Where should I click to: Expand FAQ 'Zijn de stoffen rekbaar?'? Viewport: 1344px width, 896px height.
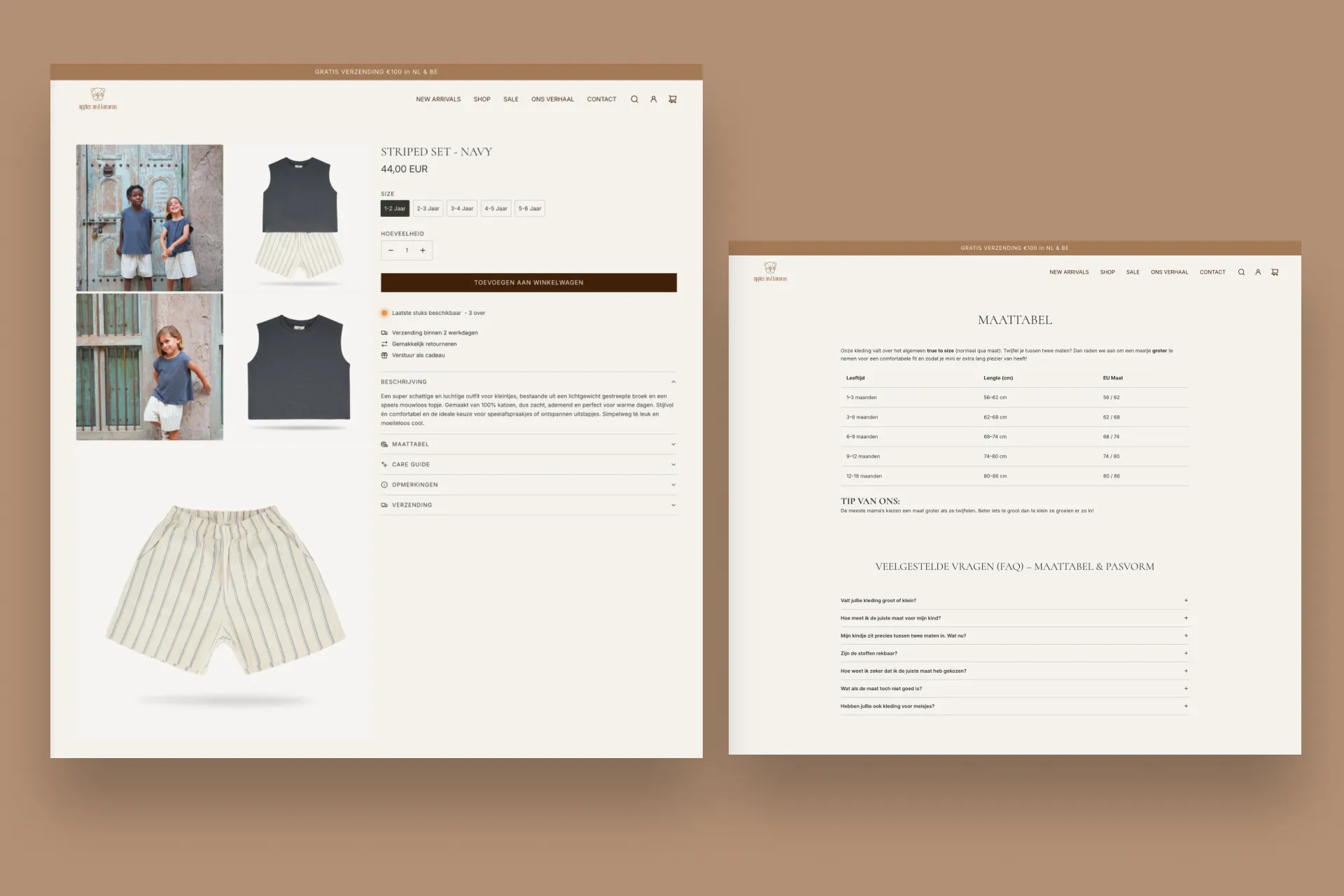click(1014, 653)
